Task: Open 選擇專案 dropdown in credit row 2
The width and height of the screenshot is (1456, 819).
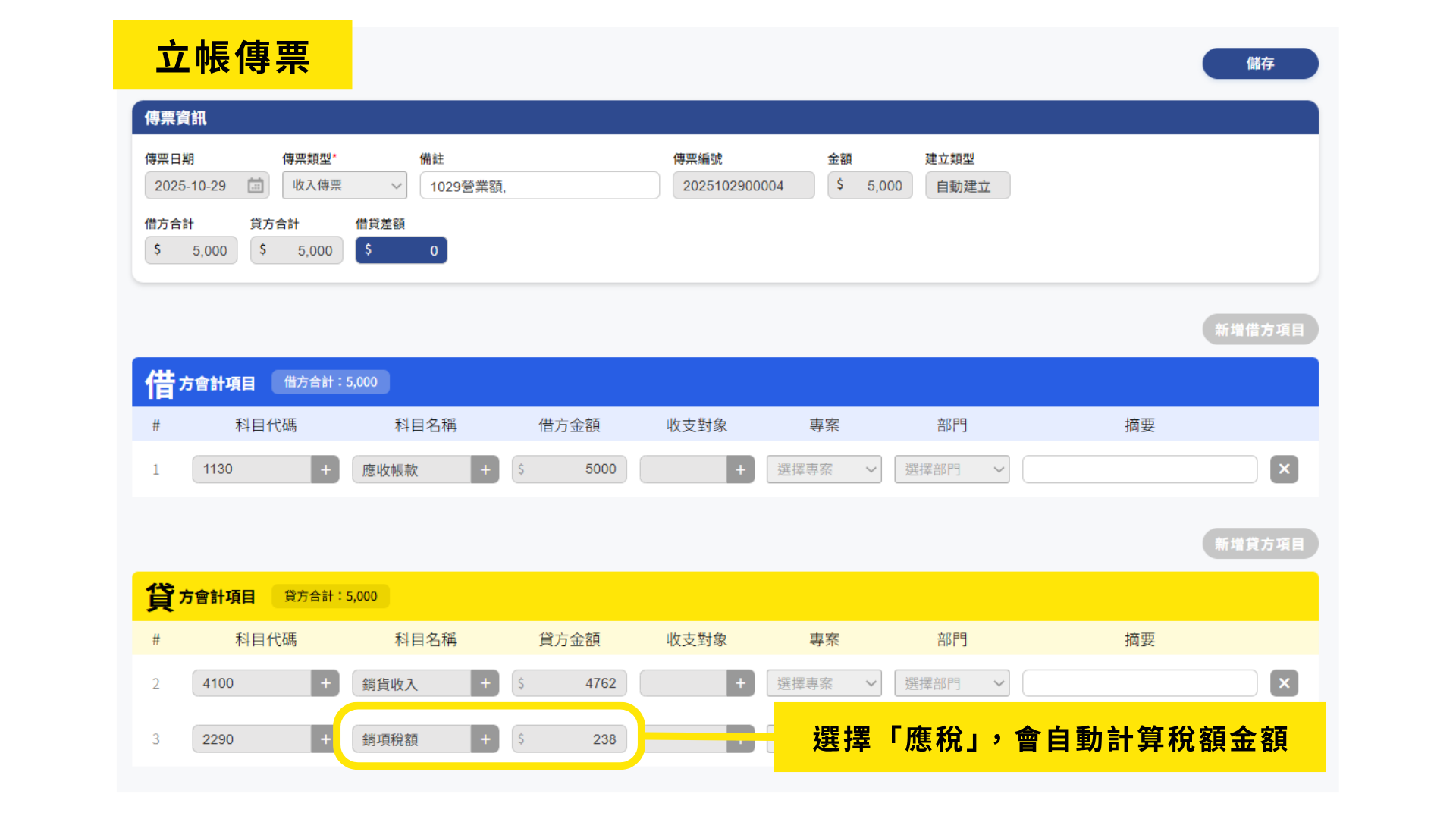Action: tap(824, 683)
